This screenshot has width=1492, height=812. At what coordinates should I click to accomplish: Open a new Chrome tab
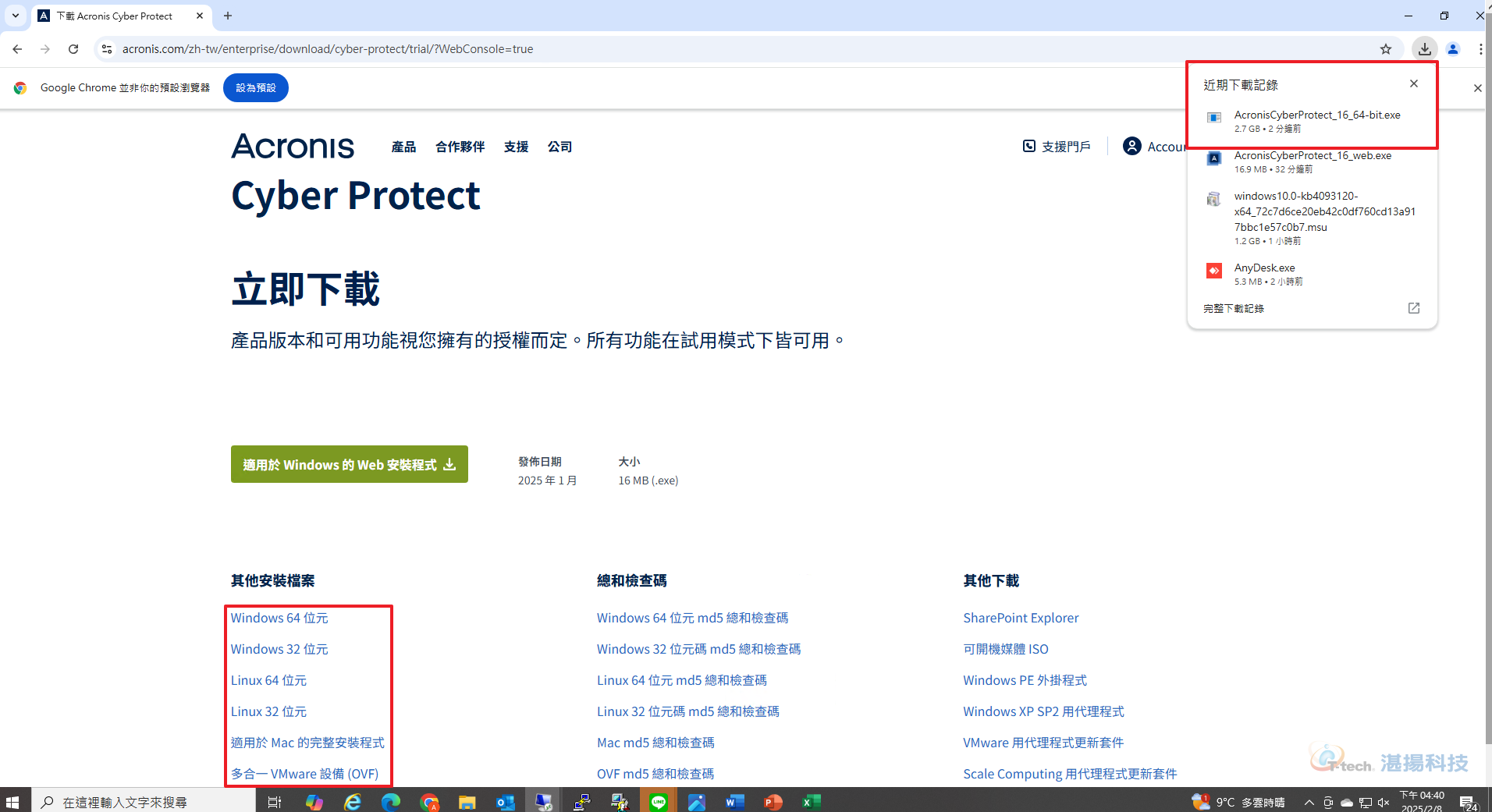228,16
